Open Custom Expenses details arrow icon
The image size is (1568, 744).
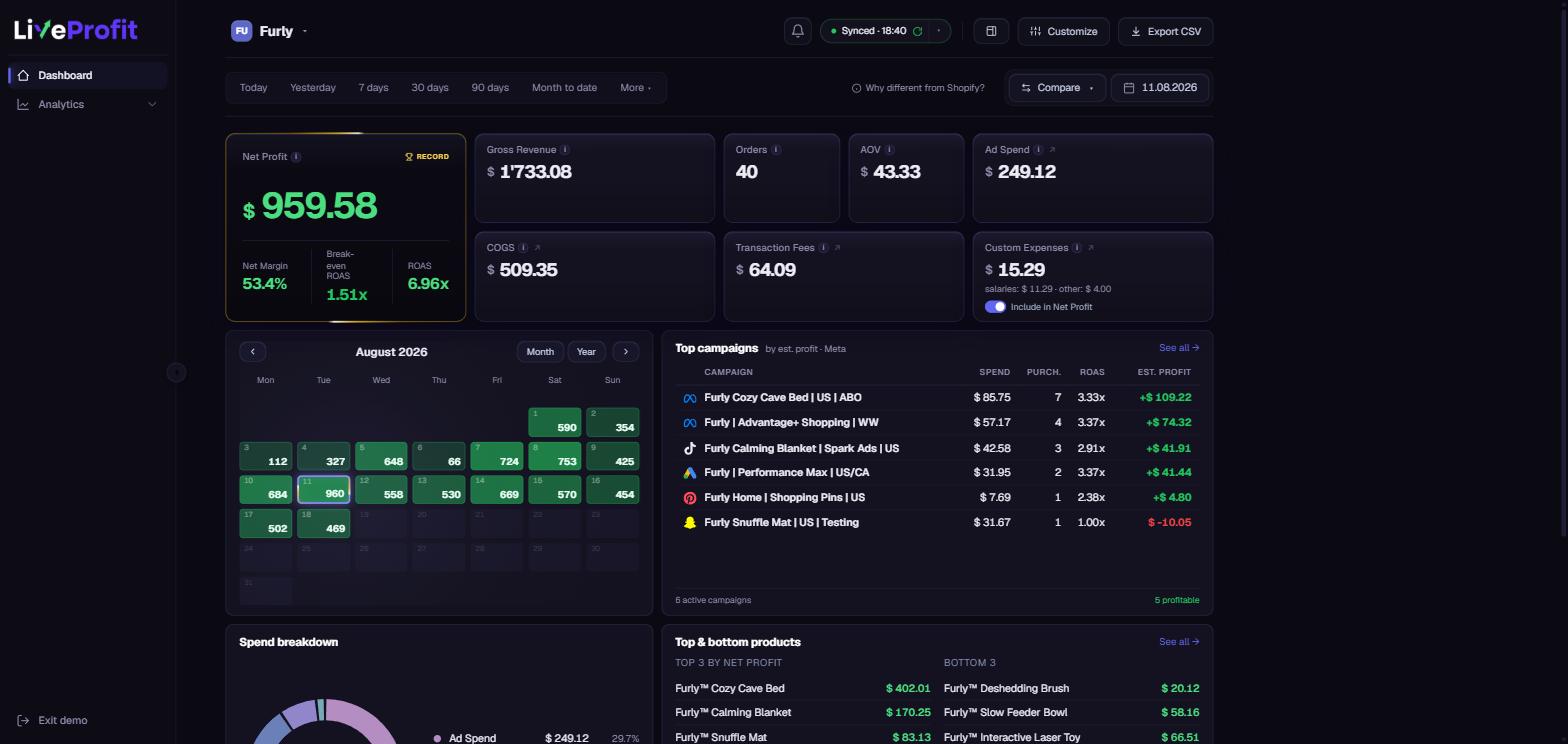click(x=1091, y=248)
